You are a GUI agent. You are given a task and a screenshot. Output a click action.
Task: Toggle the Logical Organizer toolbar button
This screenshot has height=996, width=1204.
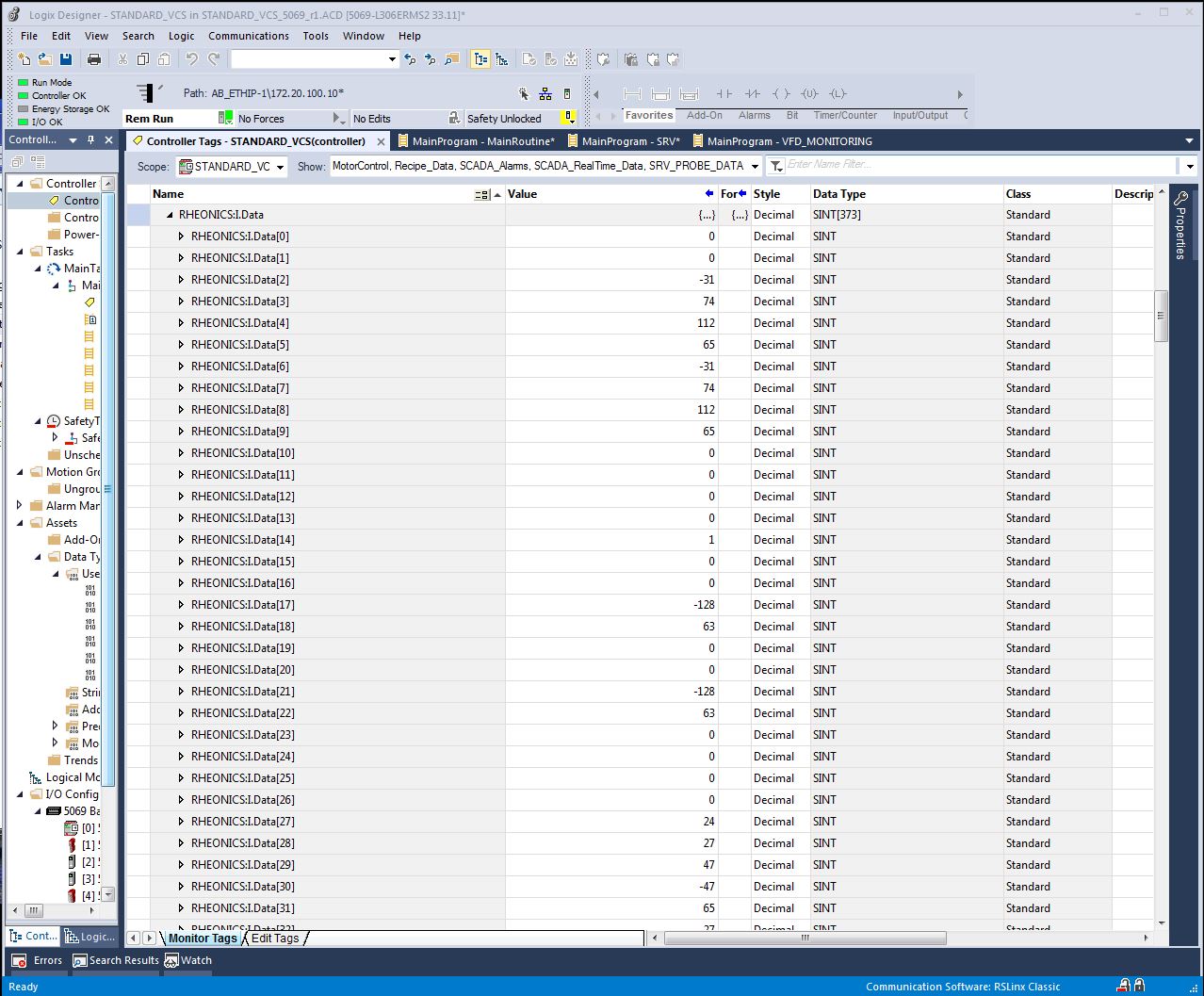pyautogui.click(x=501, y=59)
